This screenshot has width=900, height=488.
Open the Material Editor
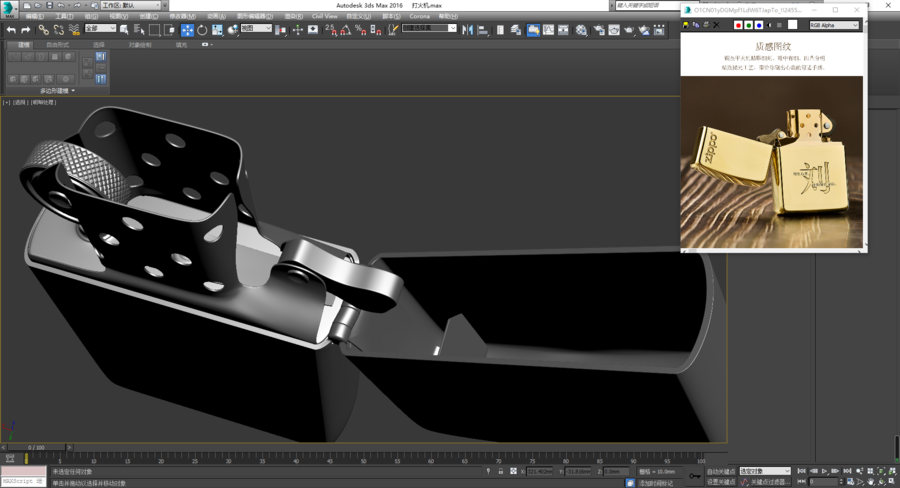click(581, 30)
